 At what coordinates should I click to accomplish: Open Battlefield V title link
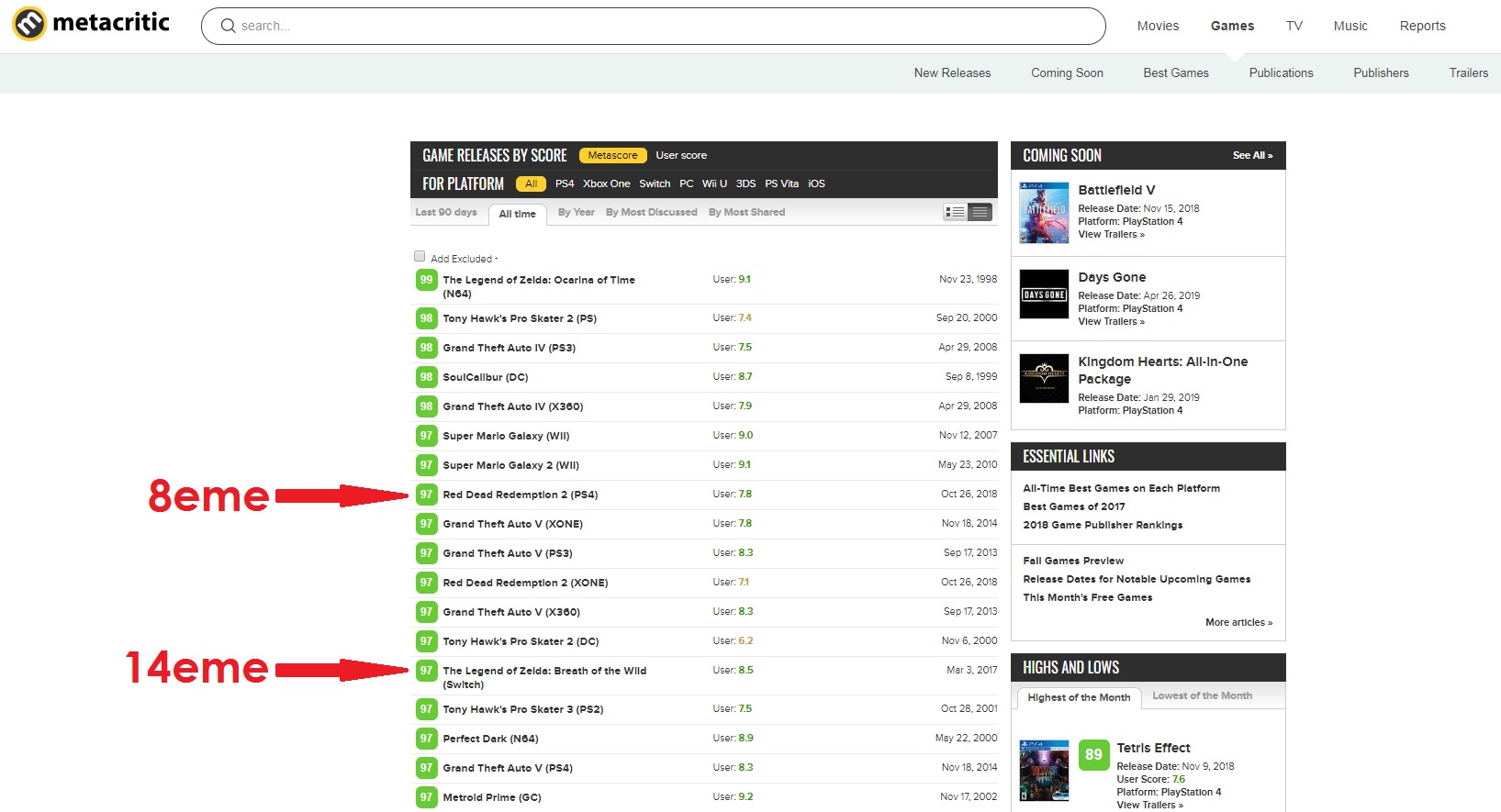pyautogui.click(x=1116, y=191)
